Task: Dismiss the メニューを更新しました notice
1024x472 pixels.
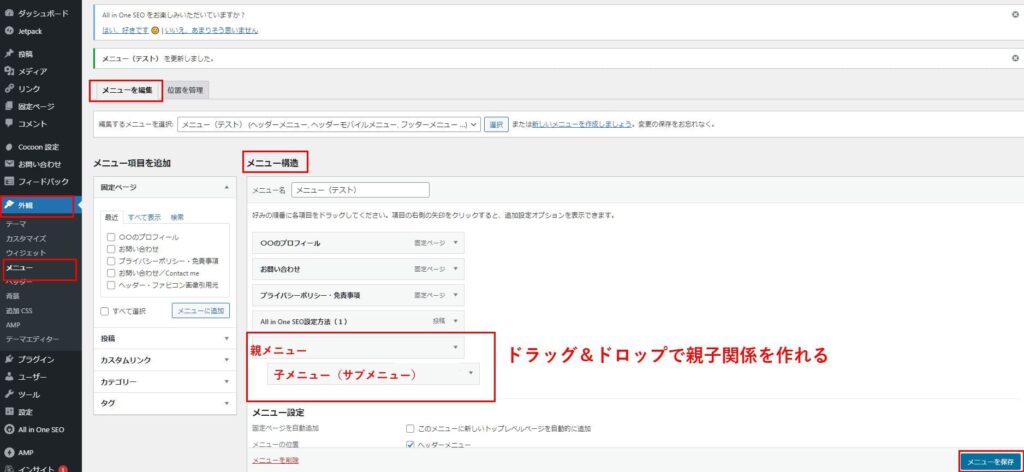Action: [1015, 58]
